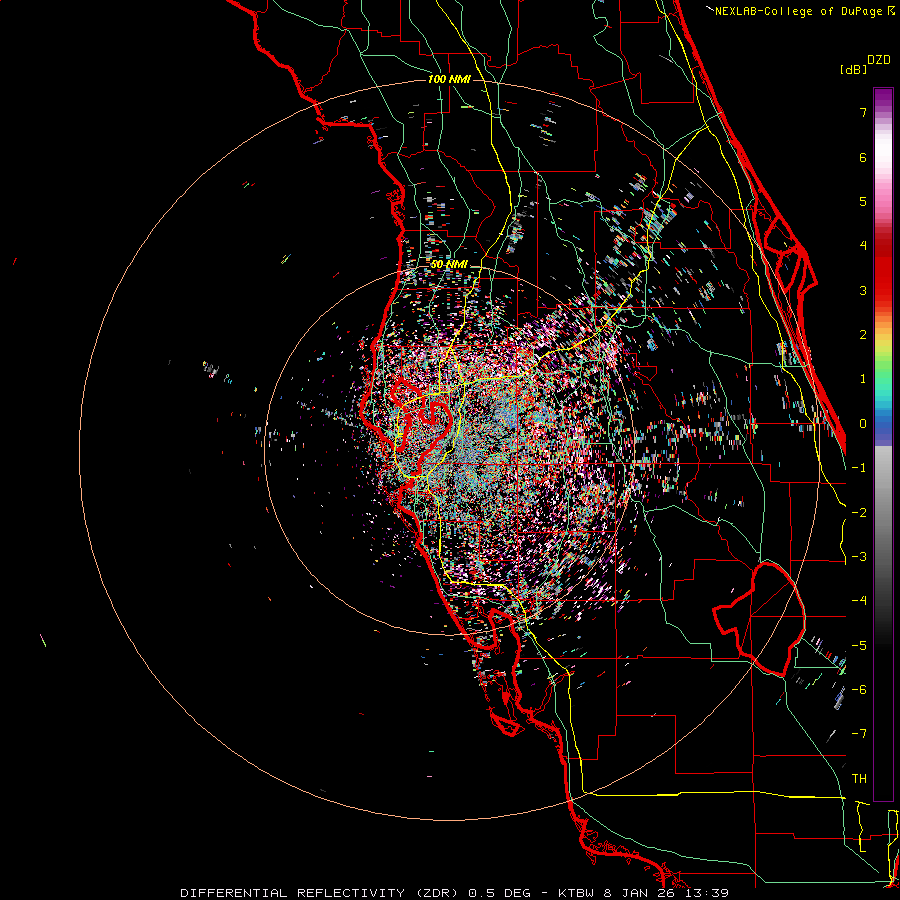Click the -5 value on color scale
This screenshot has width=900, height=900.
859,646
